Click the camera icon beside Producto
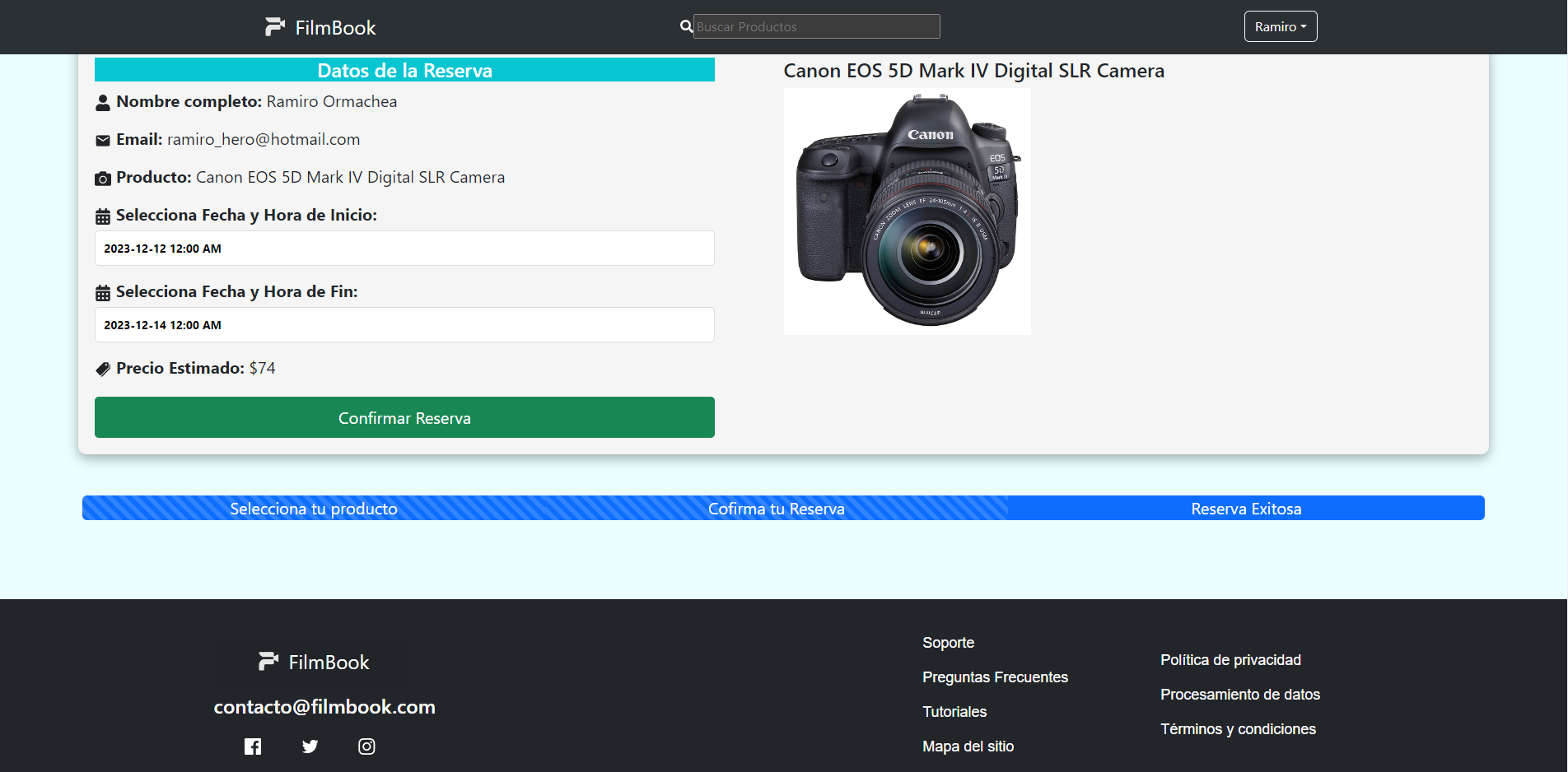This screenshot has width=1568, height=772. [103, 179]
